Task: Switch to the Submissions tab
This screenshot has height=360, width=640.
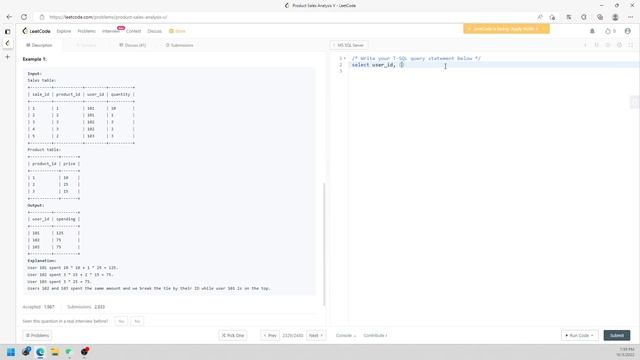Action: (x=180, y=45)
